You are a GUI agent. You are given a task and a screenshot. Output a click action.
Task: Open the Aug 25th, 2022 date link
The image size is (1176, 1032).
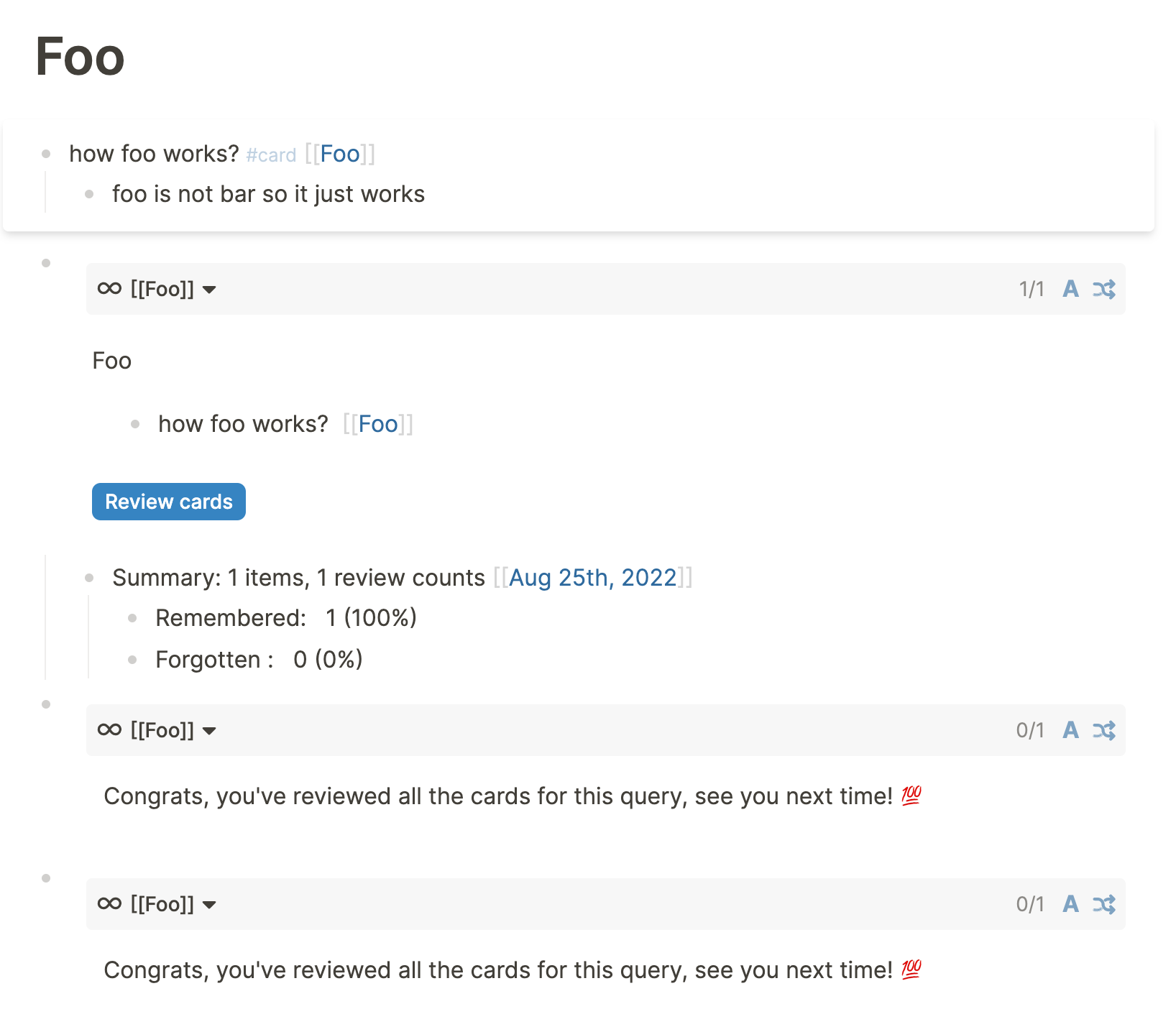tap(592, 577)
